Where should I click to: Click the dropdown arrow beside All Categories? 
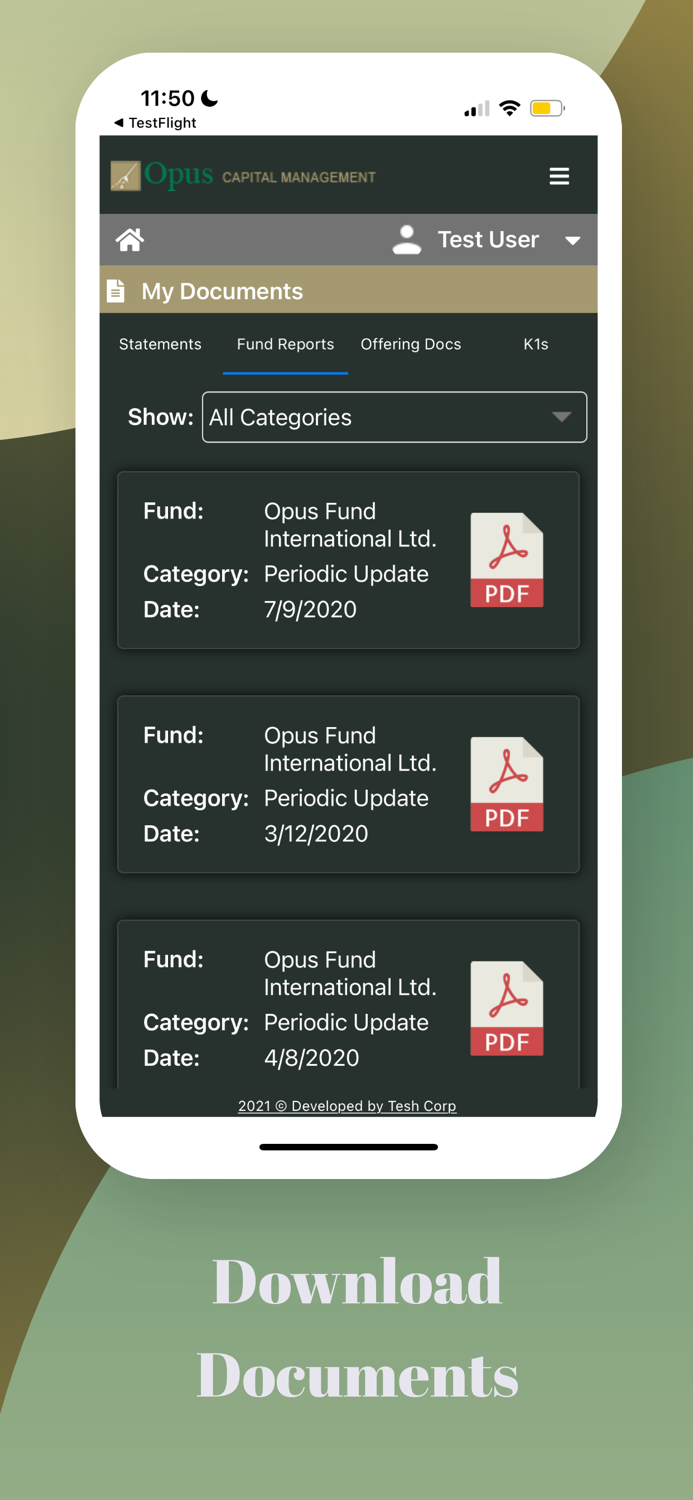[563, 417]
